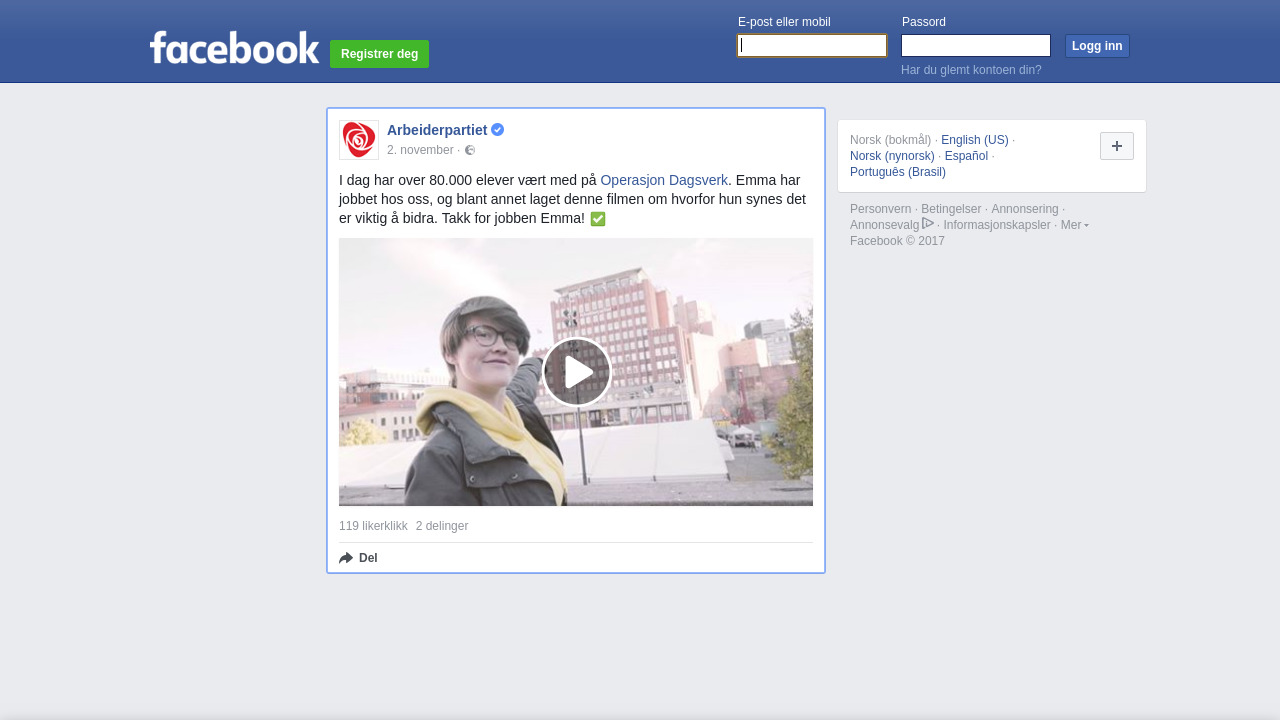Click the verified badge next to Arbeiderpartiet

(497, 130)
